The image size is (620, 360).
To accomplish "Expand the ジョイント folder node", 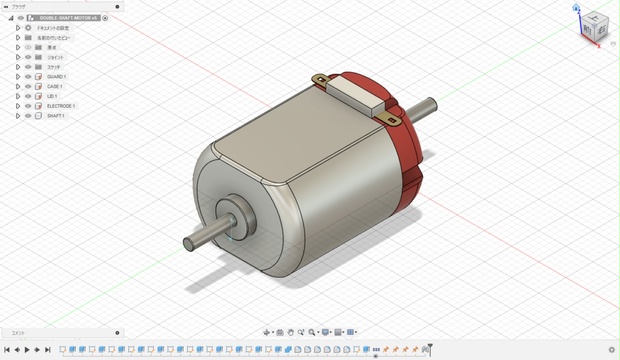I will pos(18,57).
